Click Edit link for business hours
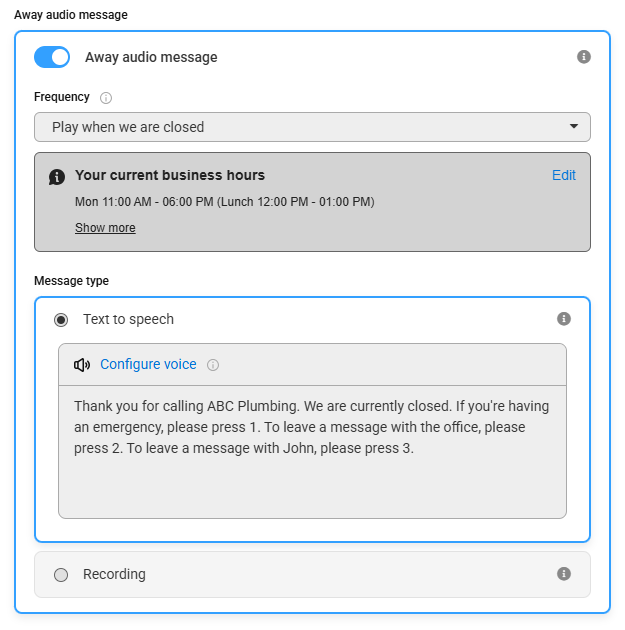This screenshot has width=625, height=630. tap(564, 175)
